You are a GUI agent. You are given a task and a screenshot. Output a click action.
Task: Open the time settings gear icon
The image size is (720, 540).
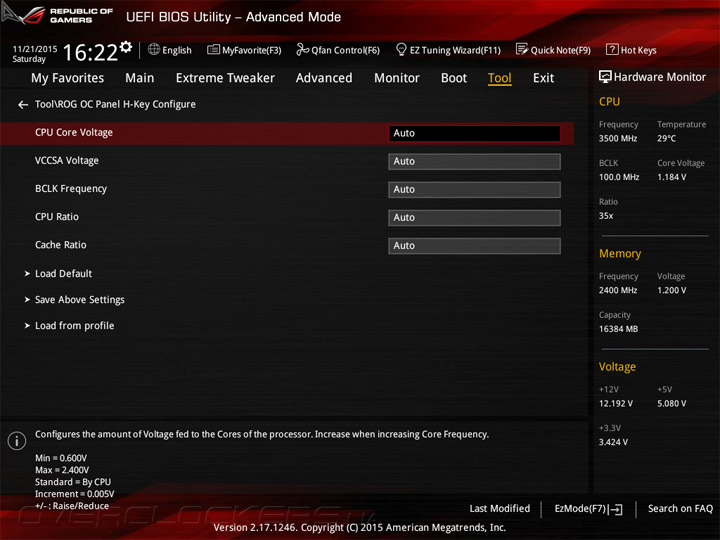click(126, 47)
